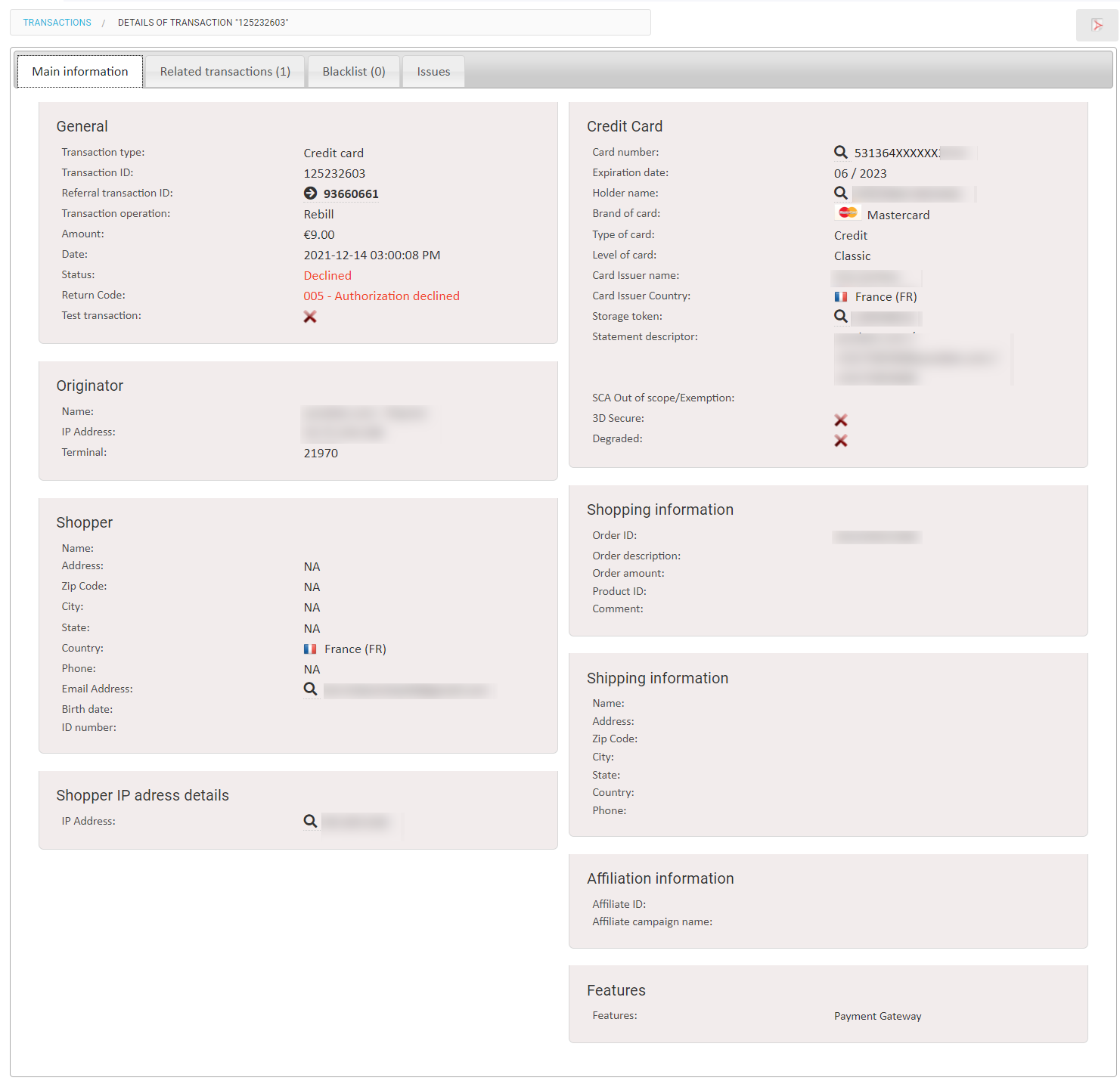Click the breadcrumb bar showing transaction 125232603

pos(202,22)
